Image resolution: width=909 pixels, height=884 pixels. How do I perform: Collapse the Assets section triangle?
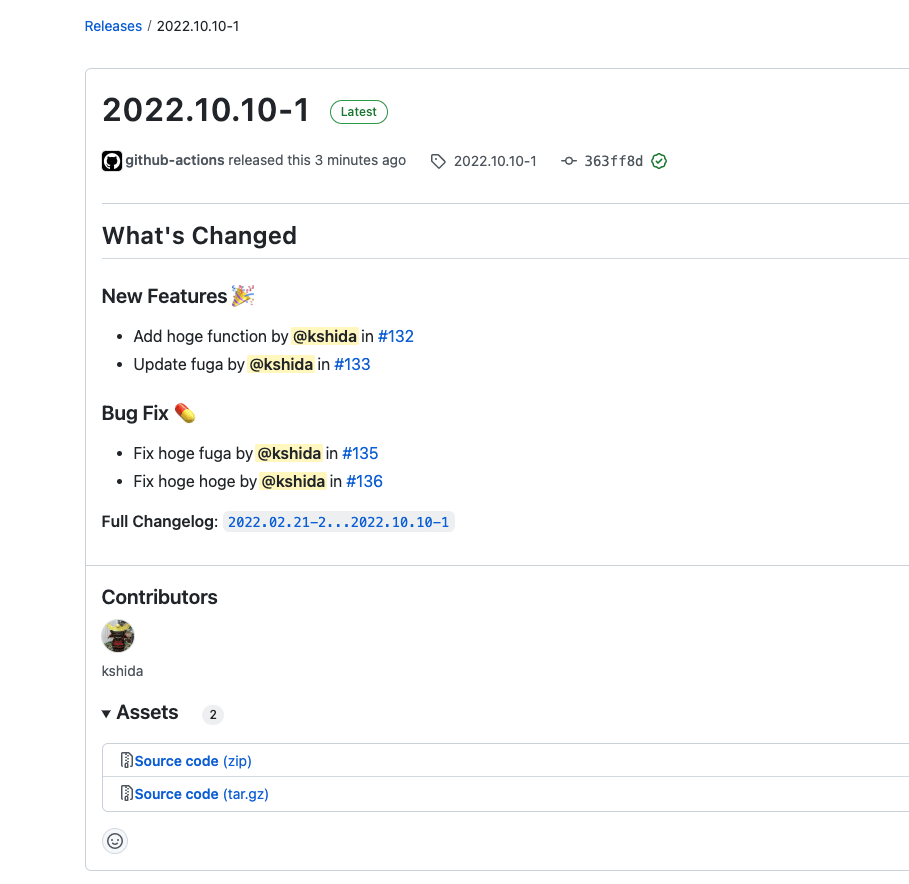pos(106,714)
